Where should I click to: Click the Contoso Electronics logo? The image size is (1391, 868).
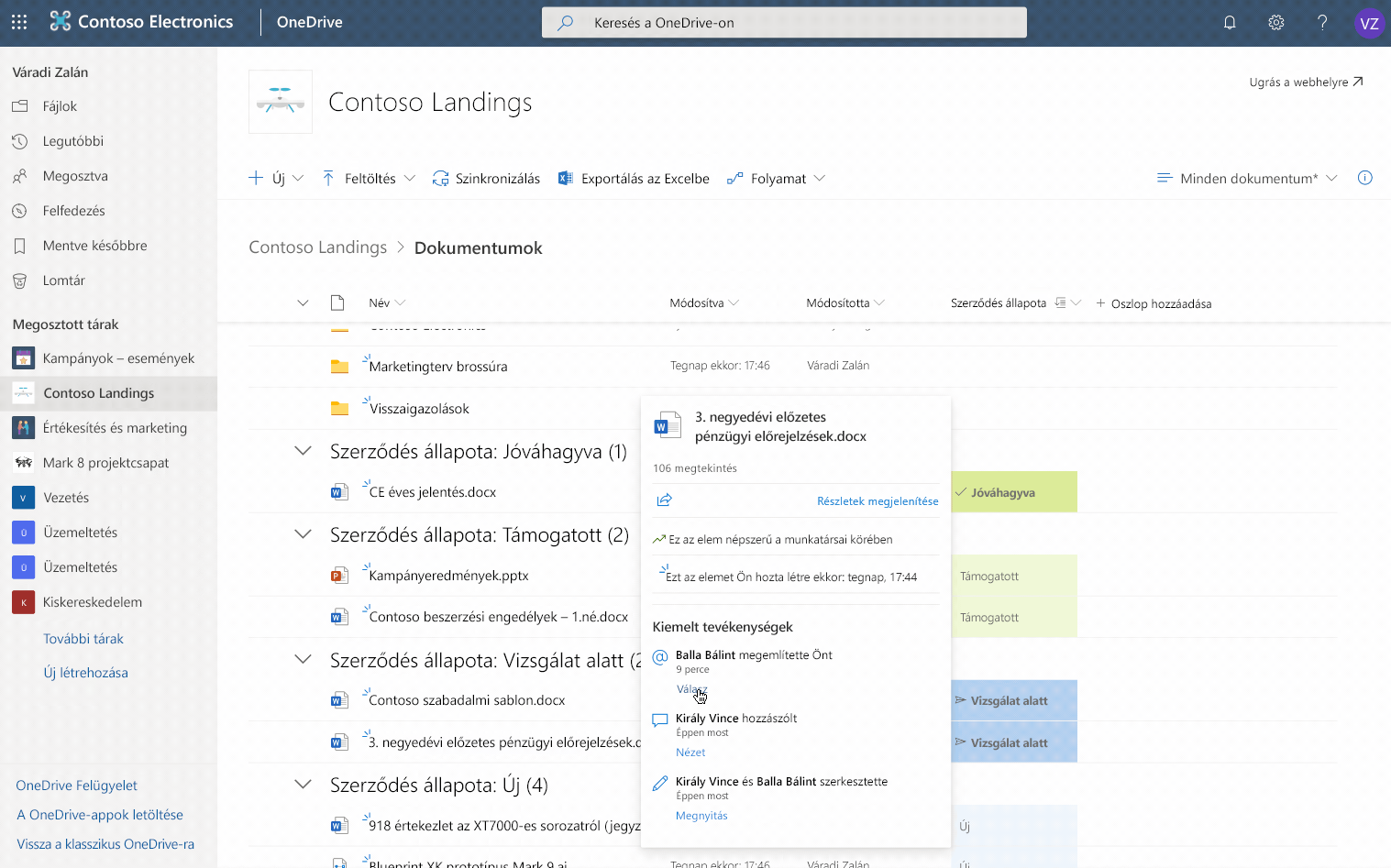point(61,22)
